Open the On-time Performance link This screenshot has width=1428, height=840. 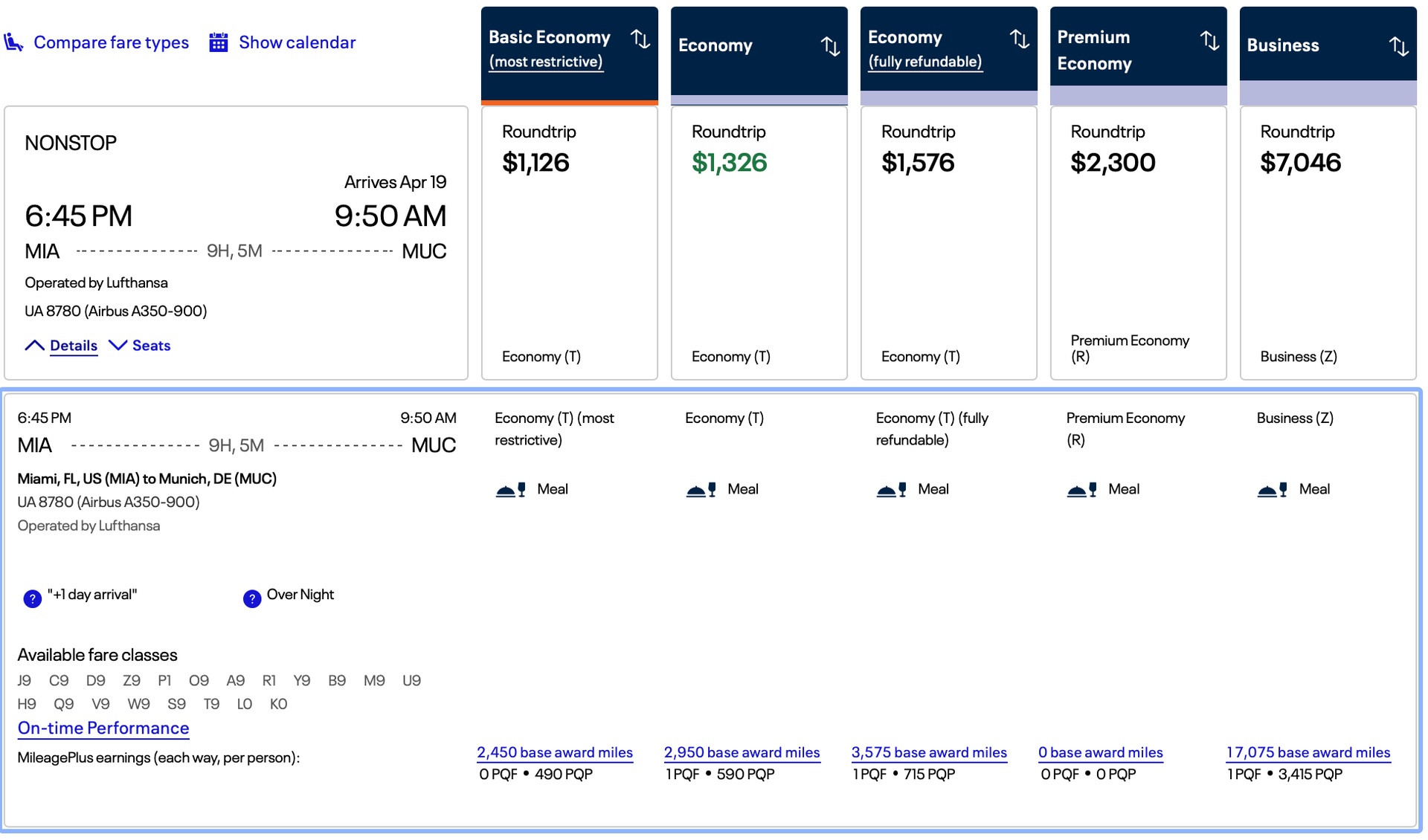point(103,728)
